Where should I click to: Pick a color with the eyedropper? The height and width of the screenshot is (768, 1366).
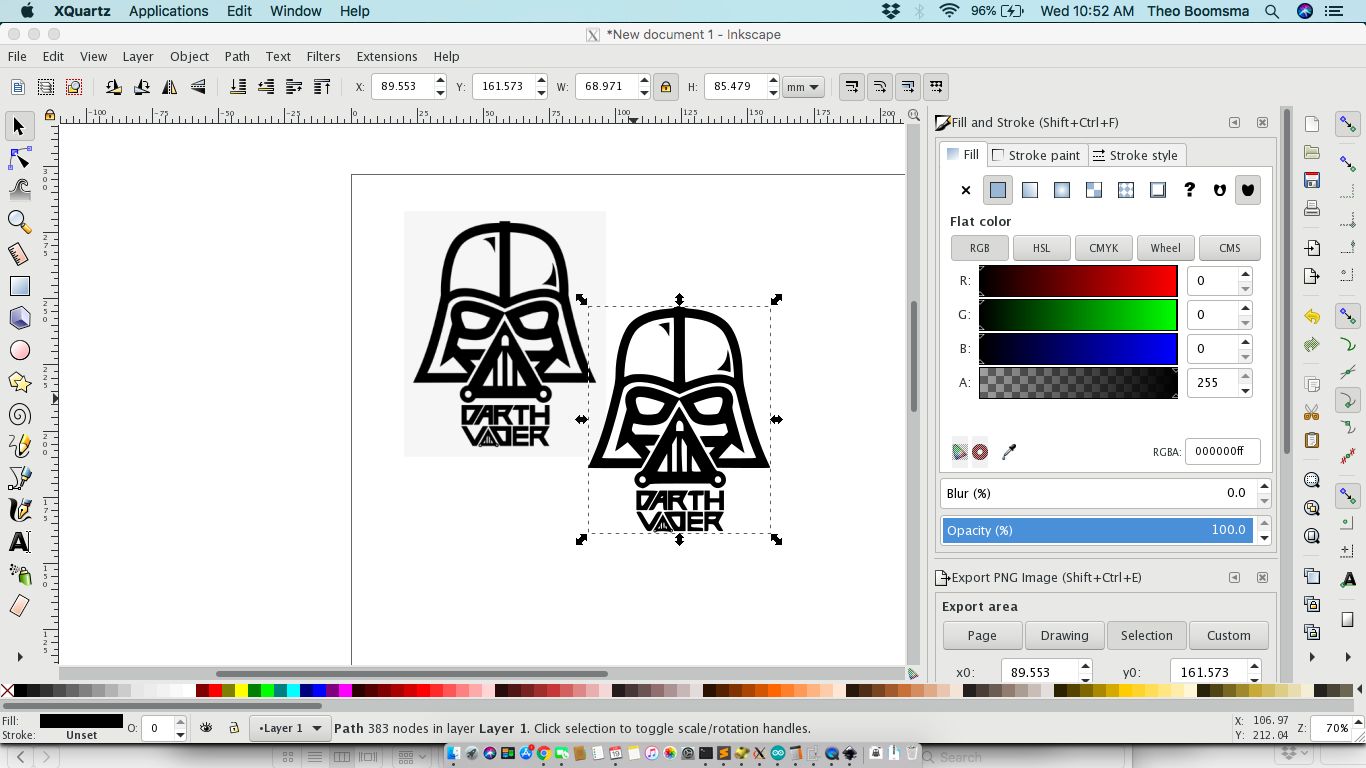coord(1009,452)
